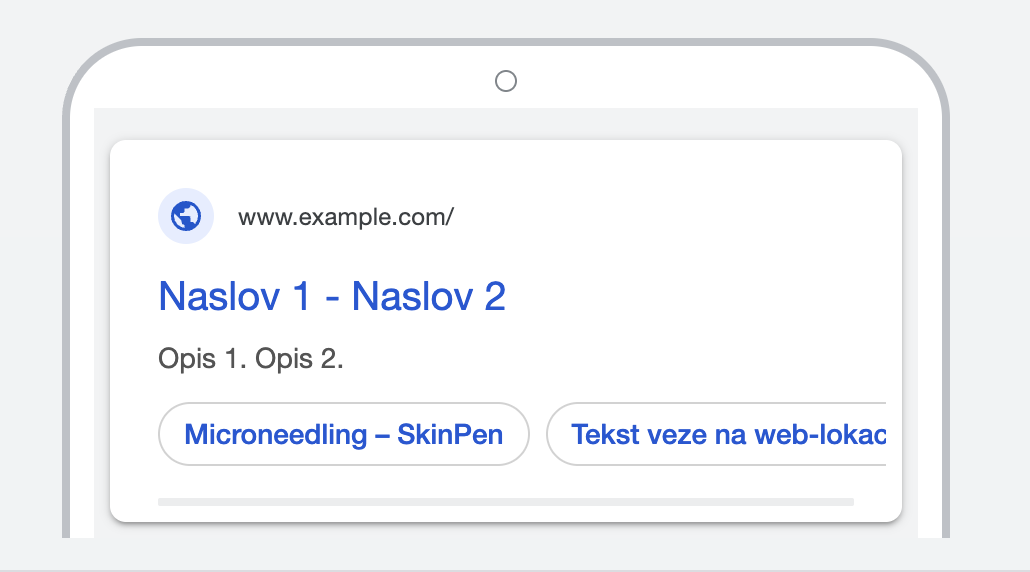
Task: Open the Naslov 1 - Naslov 2 headline
Action: (332, 296)
